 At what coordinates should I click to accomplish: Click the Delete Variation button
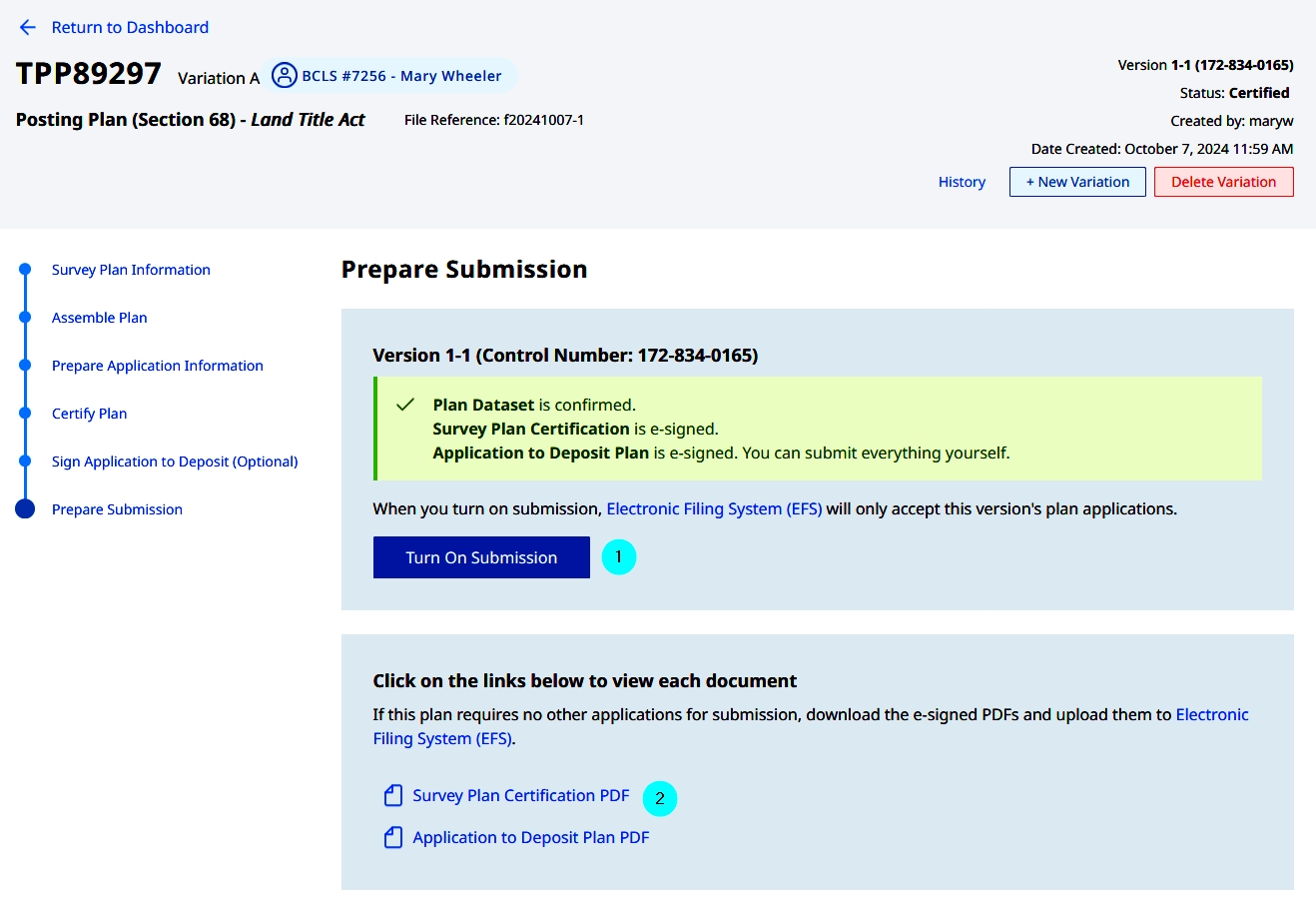coord(1223,182)
